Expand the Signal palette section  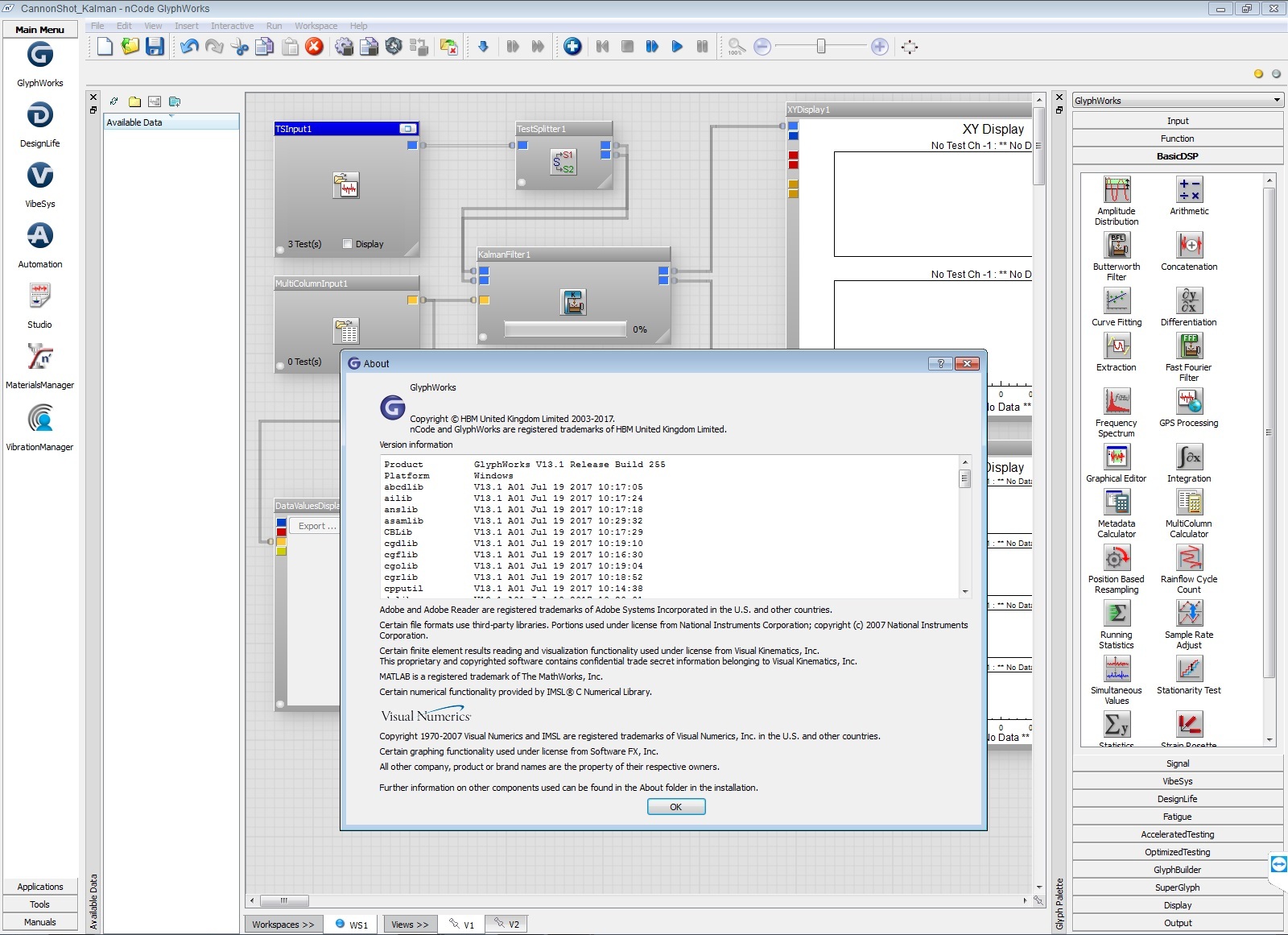[1177, 763]
